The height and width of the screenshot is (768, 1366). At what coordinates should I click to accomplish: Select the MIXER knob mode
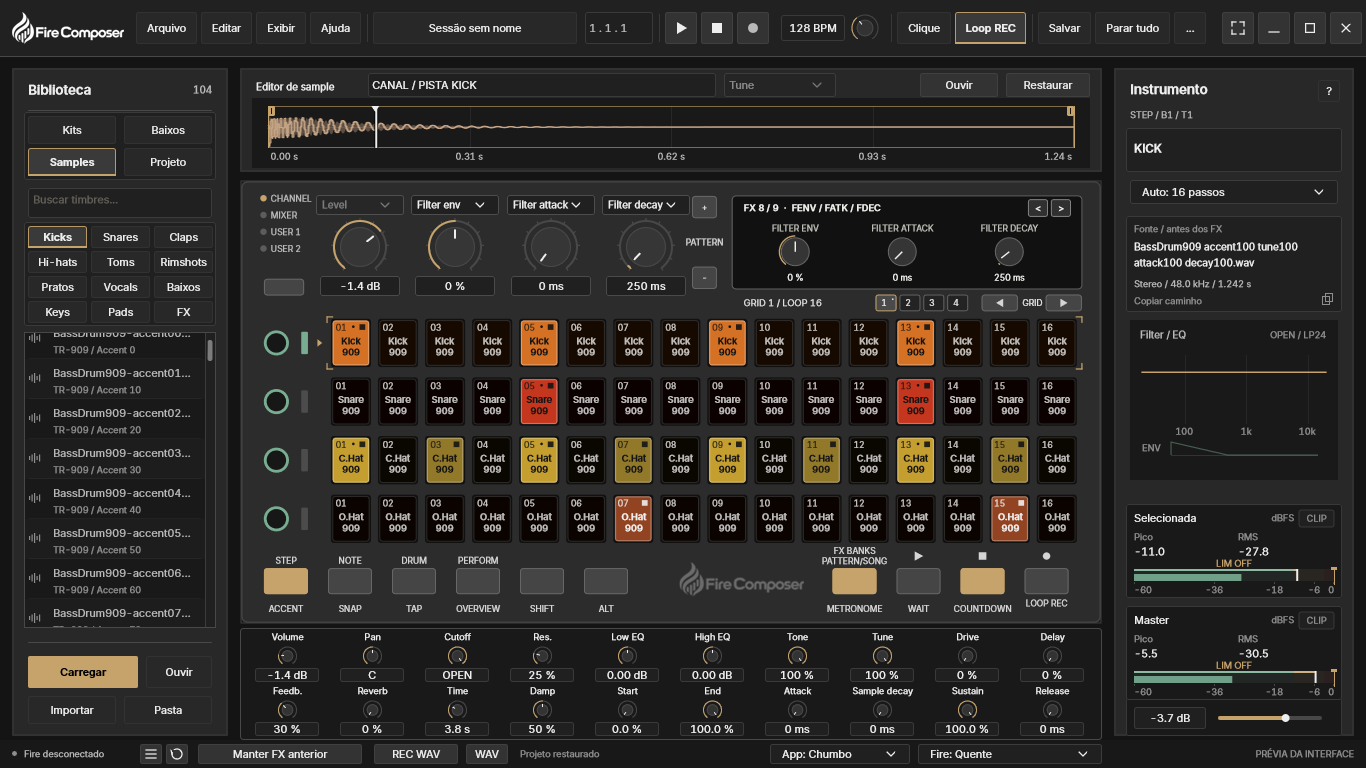tap(284, 215)
